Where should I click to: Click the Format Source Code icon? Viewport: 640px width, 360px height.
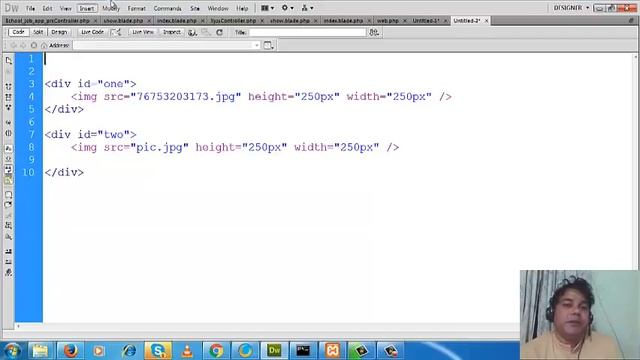(x=9, y=273)
